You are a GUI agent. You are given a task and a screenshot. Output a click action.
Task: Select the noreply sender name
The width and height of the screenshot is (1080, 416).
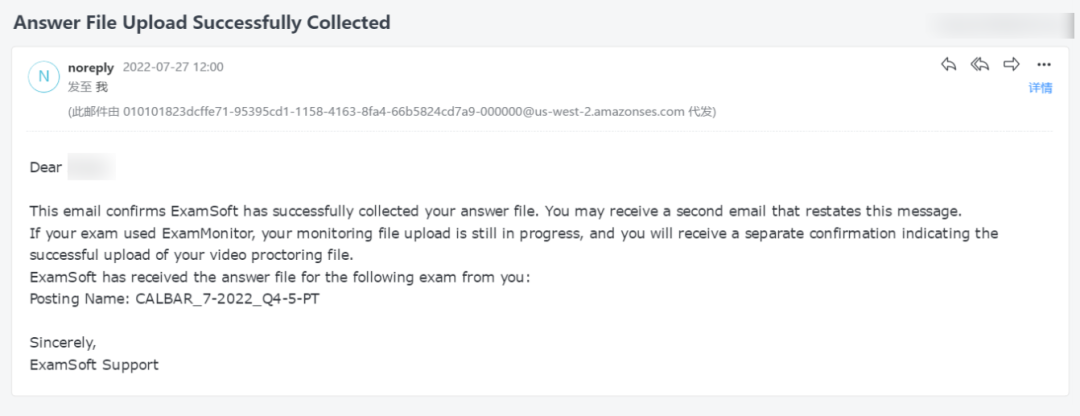(x=91, y=67)
